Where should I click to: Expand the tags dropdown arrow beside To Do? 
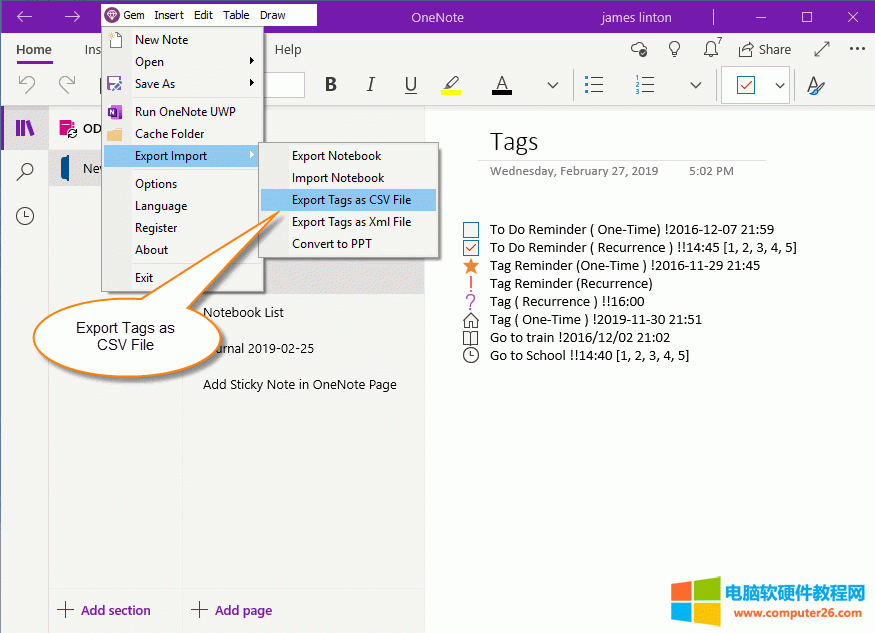pyautogui.click(x=780, y=86)
